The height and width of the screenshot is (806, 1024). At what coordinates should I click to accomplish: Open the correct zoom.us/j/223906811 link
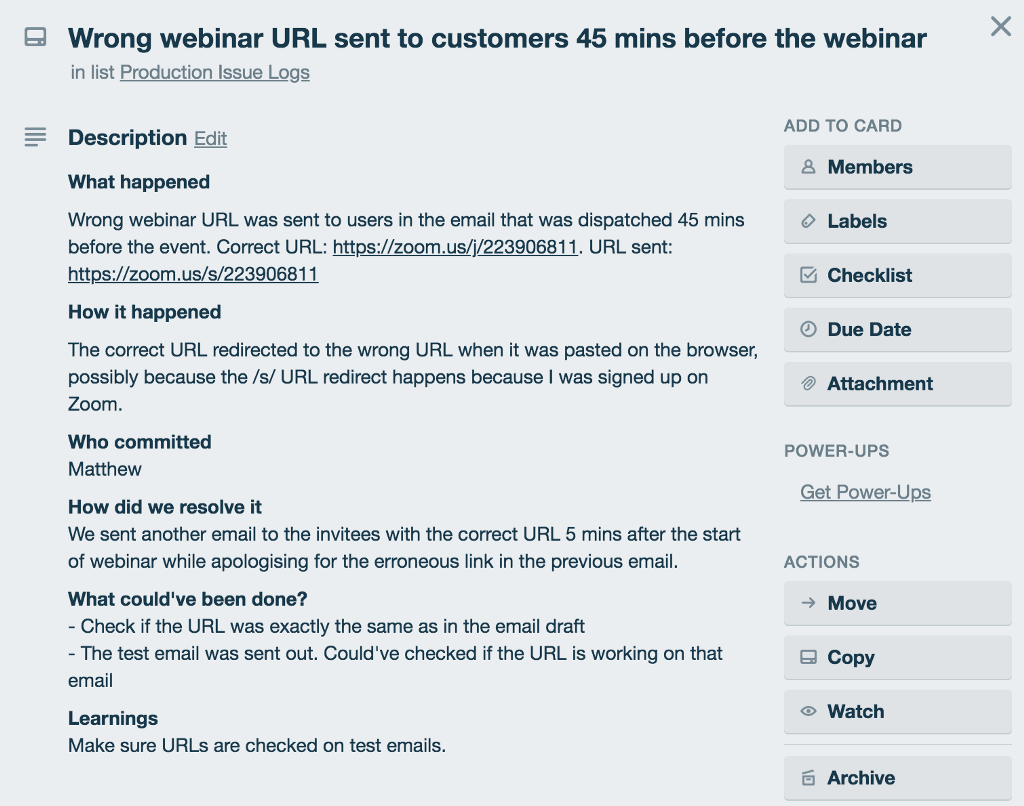[455, 246]
